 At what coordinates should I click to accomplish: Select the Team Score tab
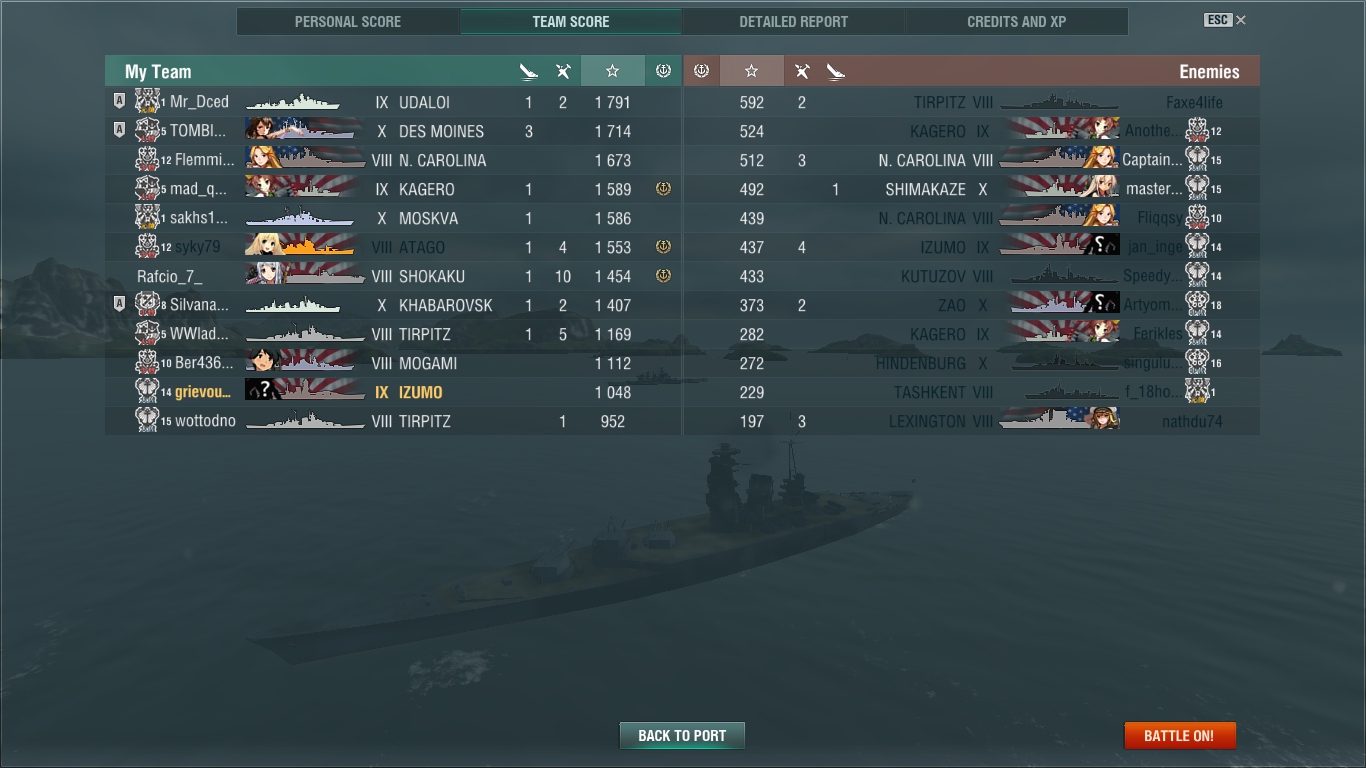coord(571,22)
